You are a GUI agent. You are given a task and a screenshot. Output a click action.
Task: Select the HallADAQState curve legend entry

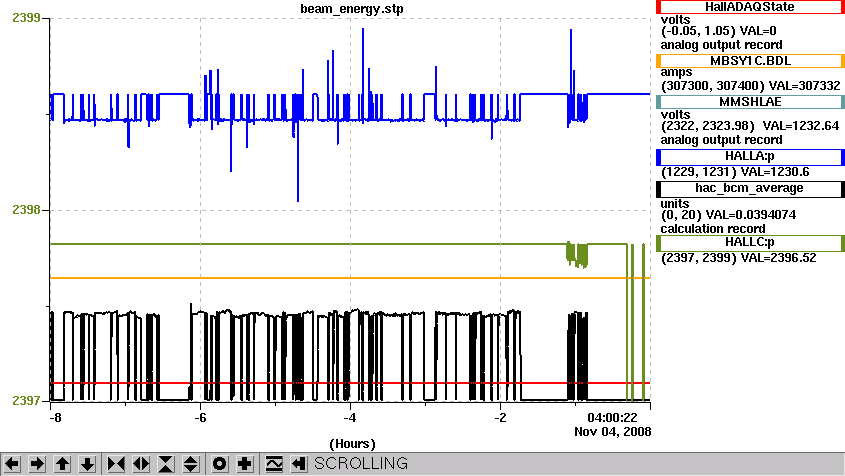[750, 7]
